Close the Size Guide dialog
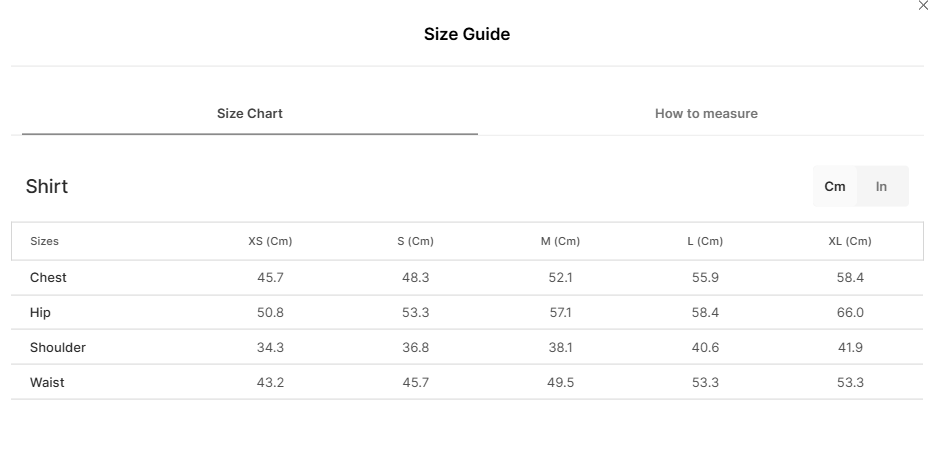 pyautogui.click(x=923, y=5)
